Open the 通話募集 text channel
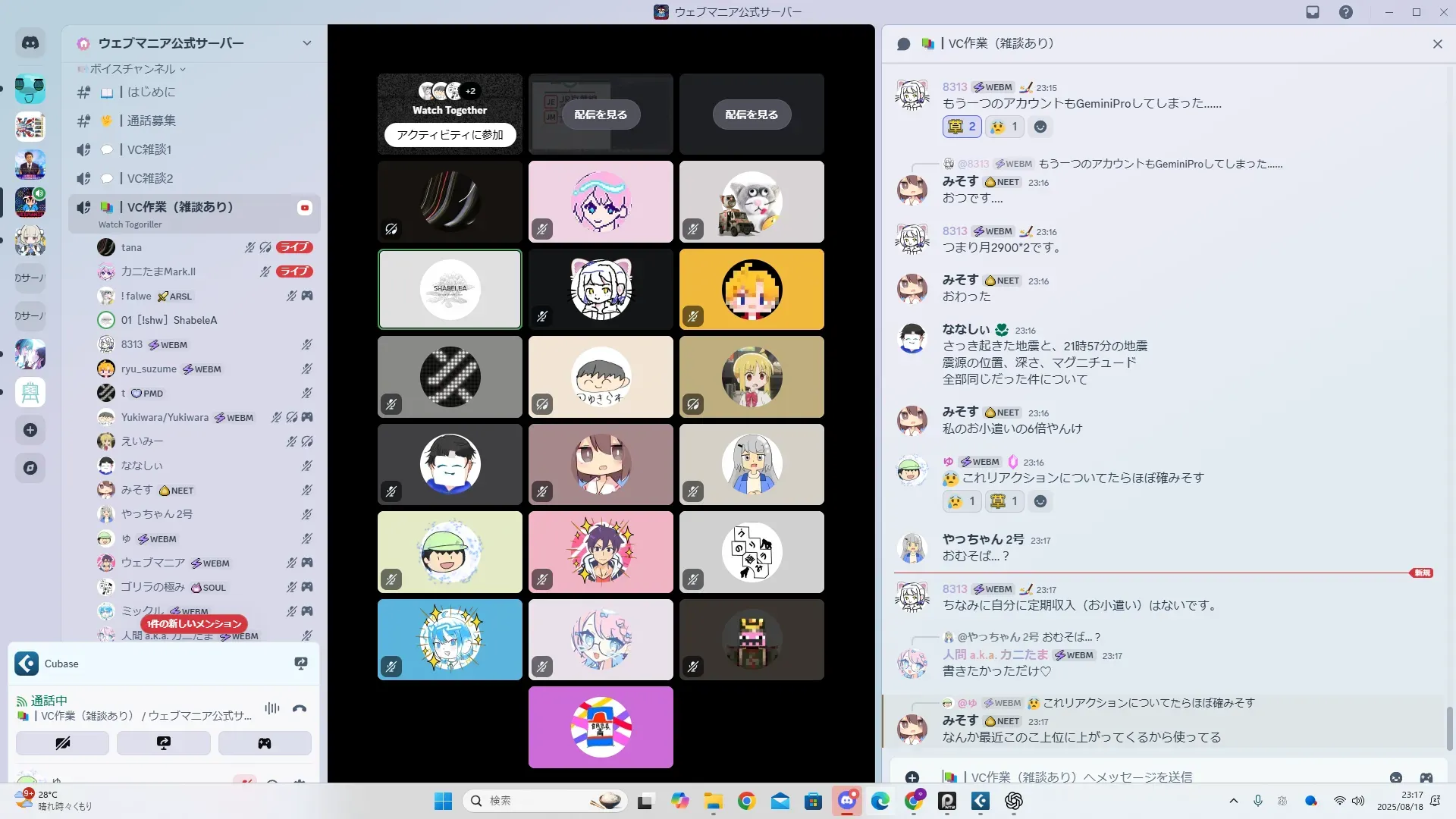The image size is (1456, 819). pos(151,121)
